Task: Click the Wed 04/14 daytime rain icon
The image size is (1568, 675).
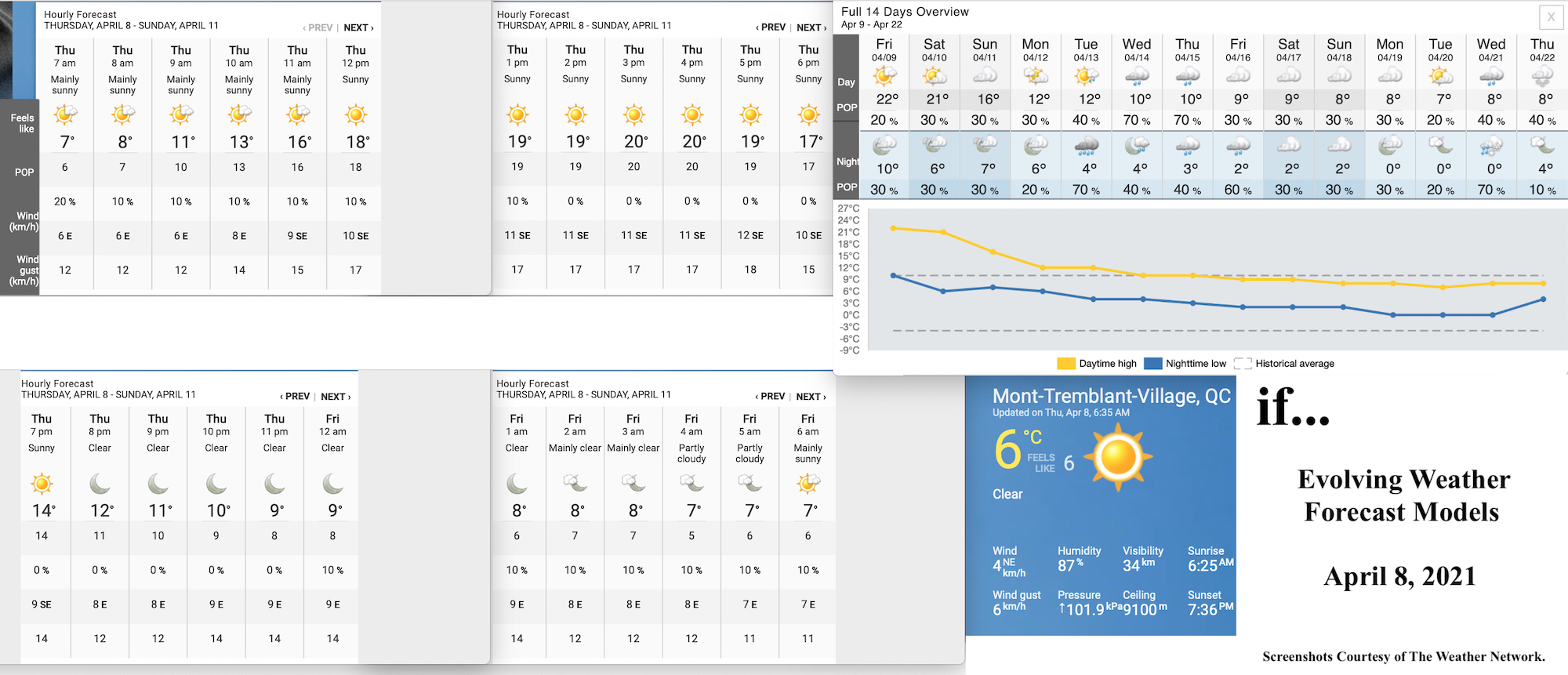Action: coord(1137,76)
